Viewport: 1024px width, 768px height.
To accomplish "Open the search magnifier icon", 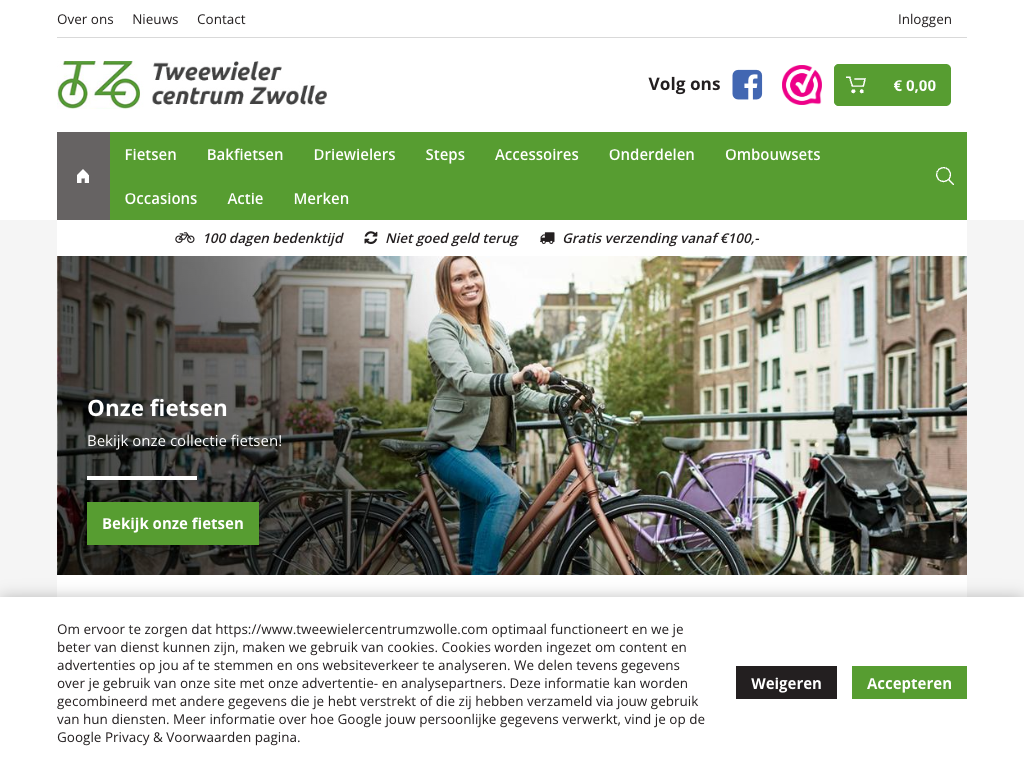I will [x=944, y=176].
